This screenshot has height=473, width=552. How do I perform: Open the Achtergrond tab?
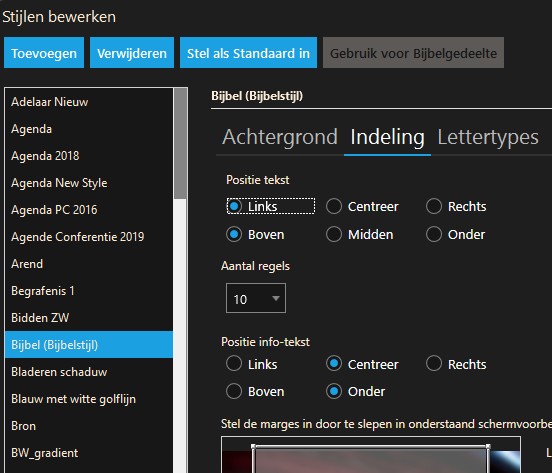pyautogui.click(x=280, y=137)
